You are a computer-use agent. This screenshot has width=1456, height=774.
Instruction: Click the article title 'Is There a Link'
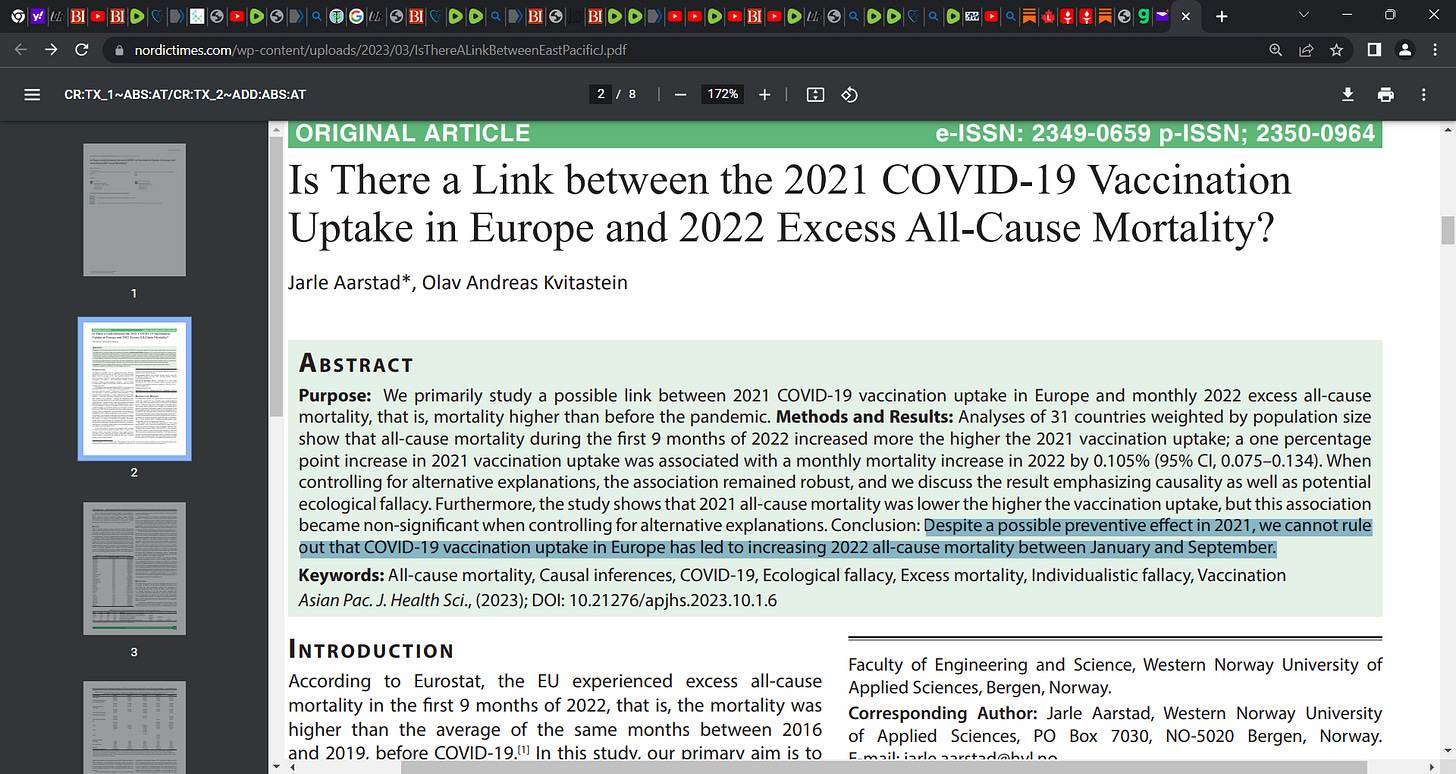(x=790, y=203)
